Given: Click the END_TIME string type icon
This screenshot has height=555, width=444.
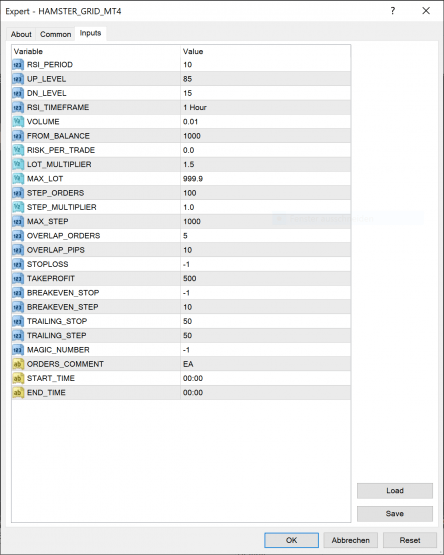Looking at the screenshot, I should [18, 393].
